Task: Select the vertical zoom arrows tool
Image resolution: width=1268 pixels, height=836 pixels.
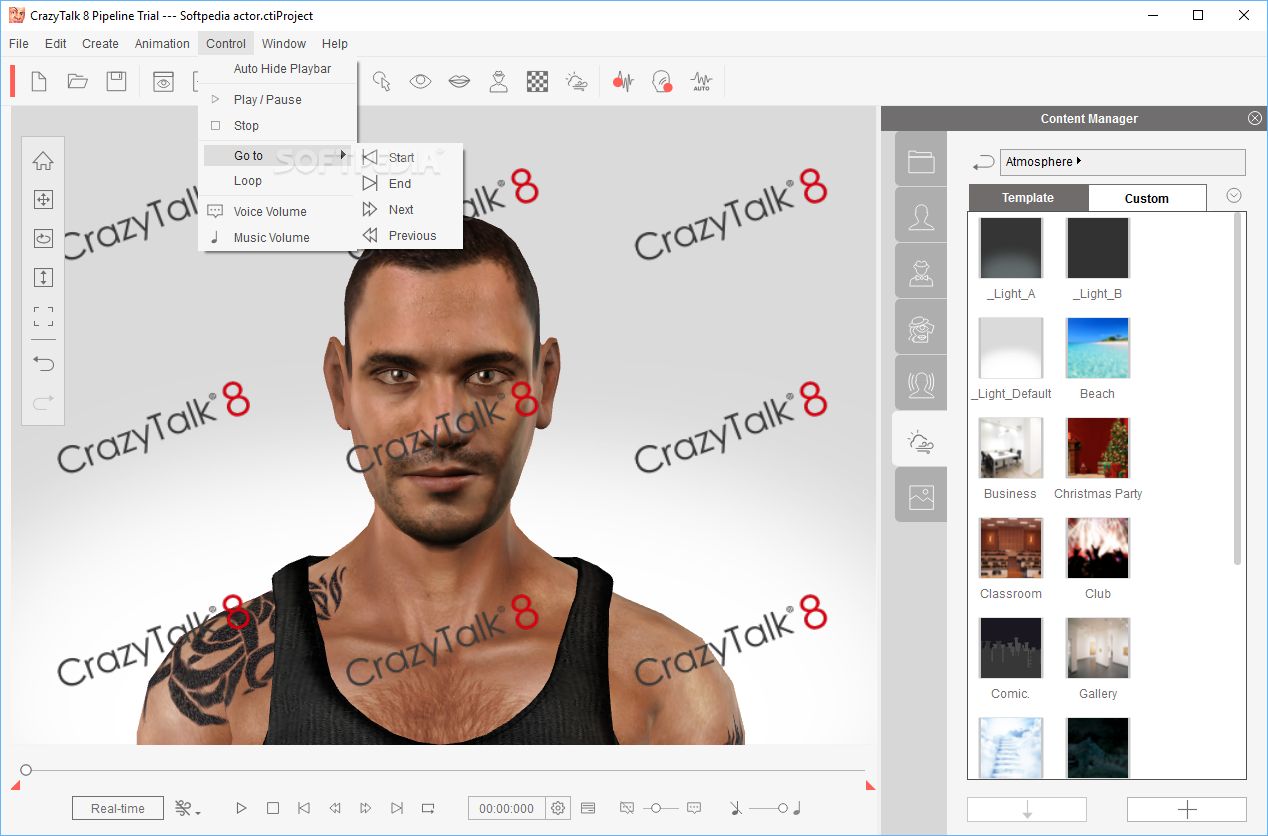Action: 43,278
